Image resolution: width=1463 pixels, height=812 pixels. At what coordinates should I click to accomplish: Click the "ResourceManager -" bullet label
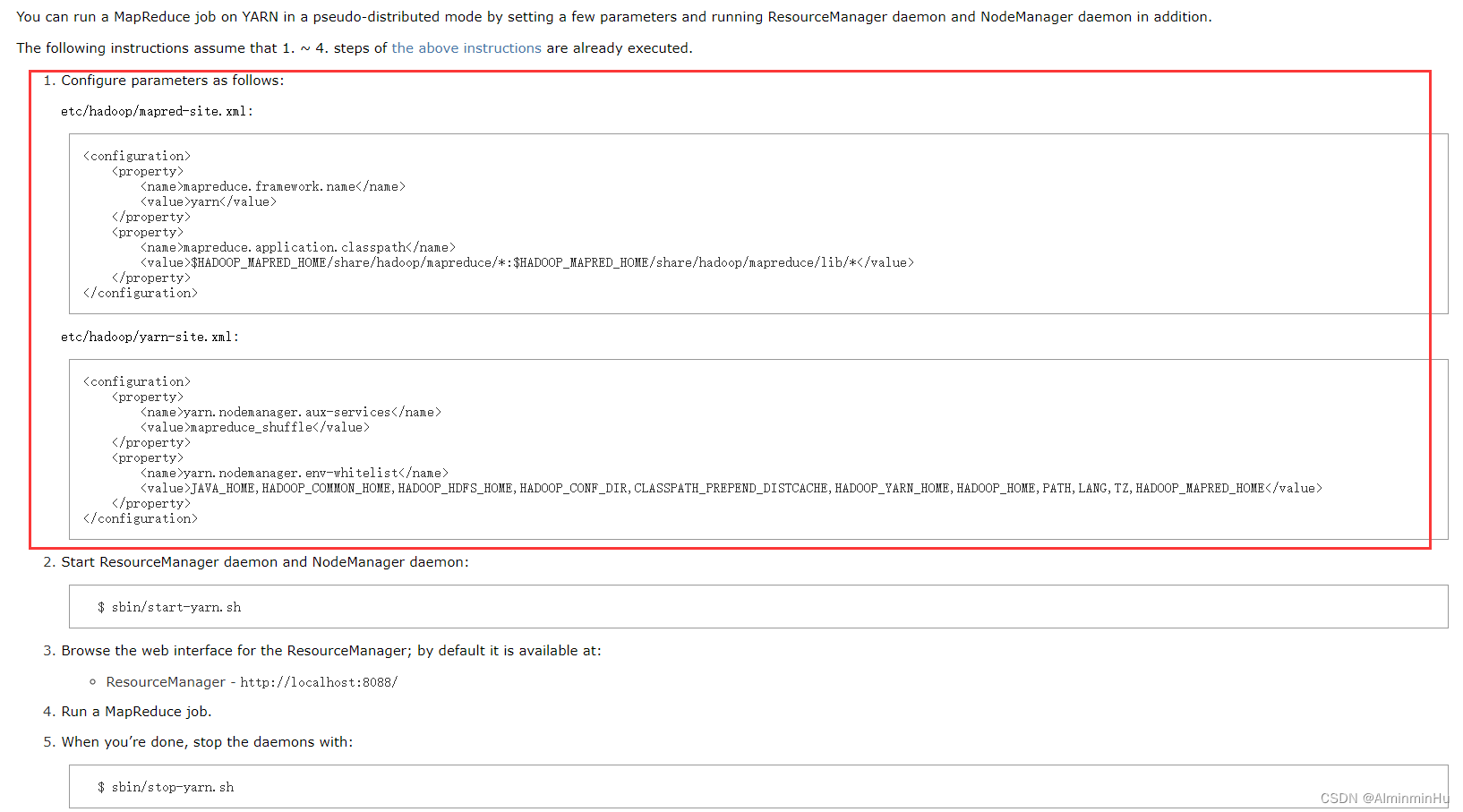tap(171, 682)
